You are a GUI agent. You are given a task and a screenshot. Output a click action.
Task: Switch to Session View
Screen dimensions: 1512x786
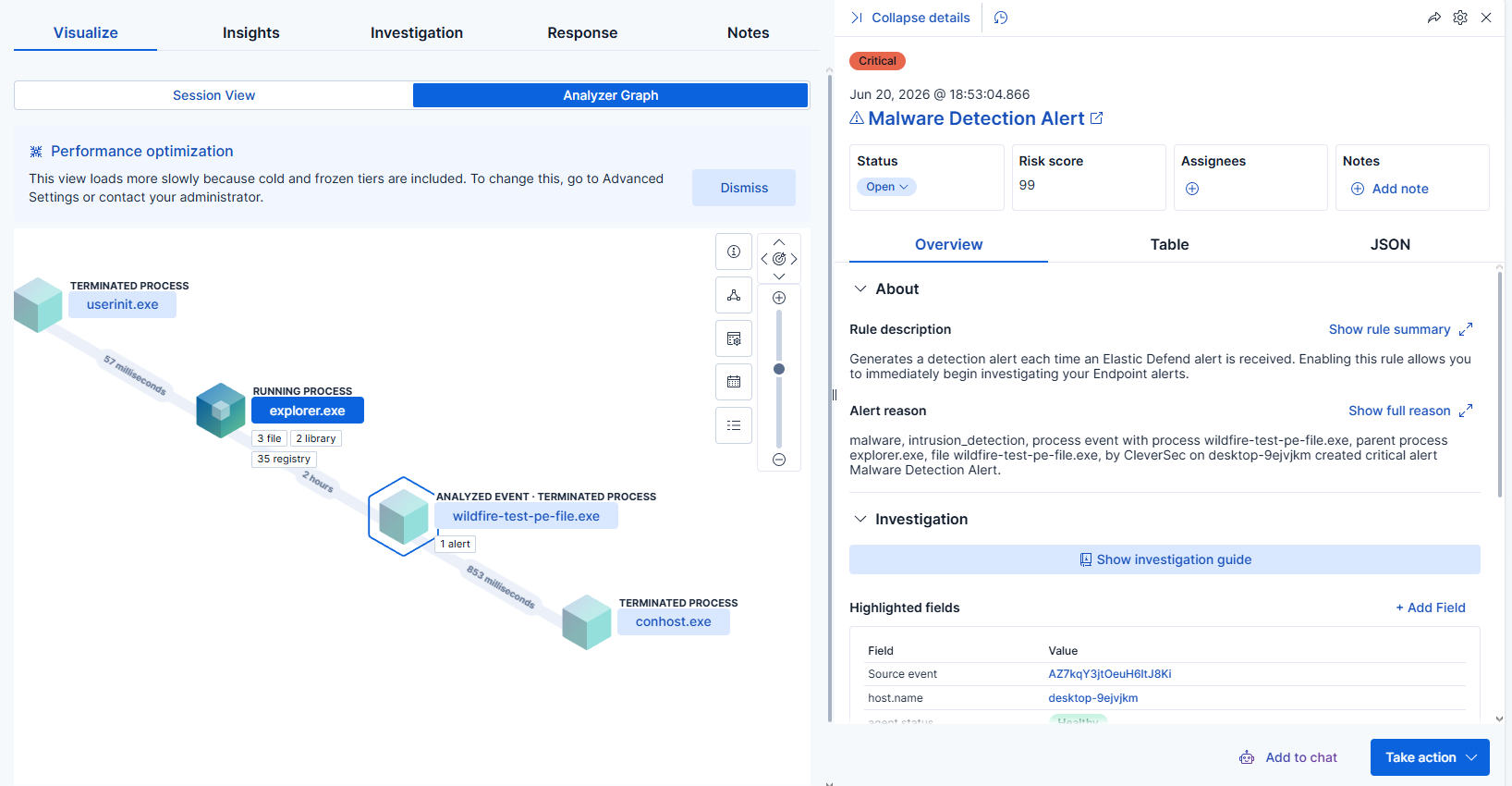(213, 95)
